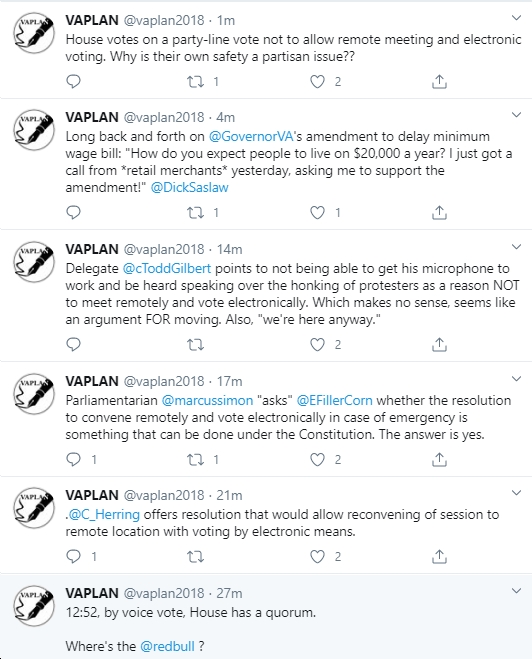Share the minimum wage bill tweet
The width and height of the screenshot is (532, 659).
tap(439, 213)
